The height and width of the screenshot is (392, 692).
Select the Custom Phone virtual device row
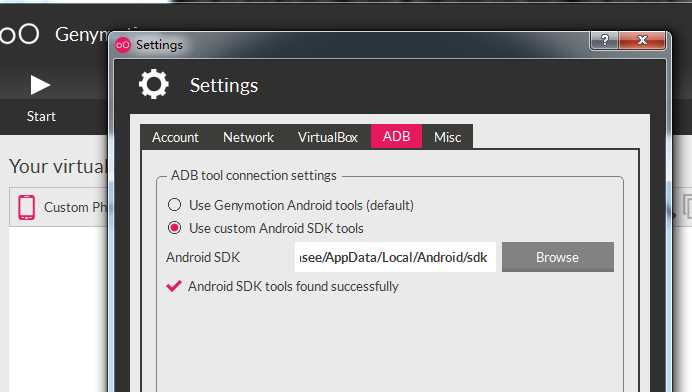59,207
